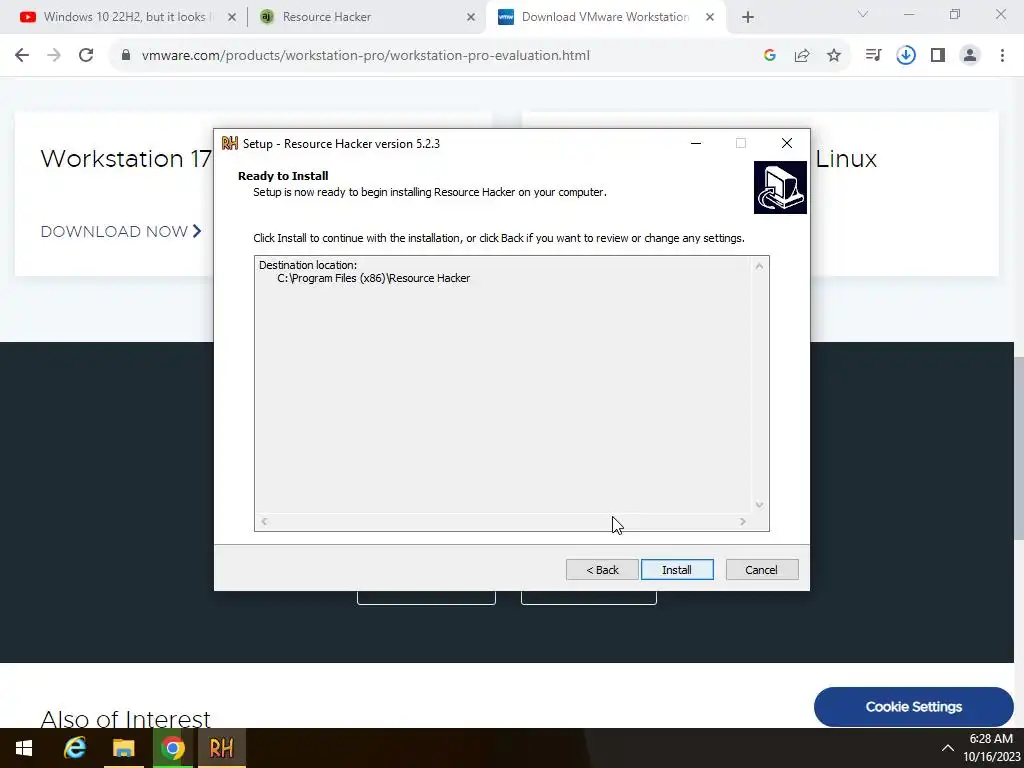Click the 'Ready to Install' heading
The image size is (1024, 768).
283,176
